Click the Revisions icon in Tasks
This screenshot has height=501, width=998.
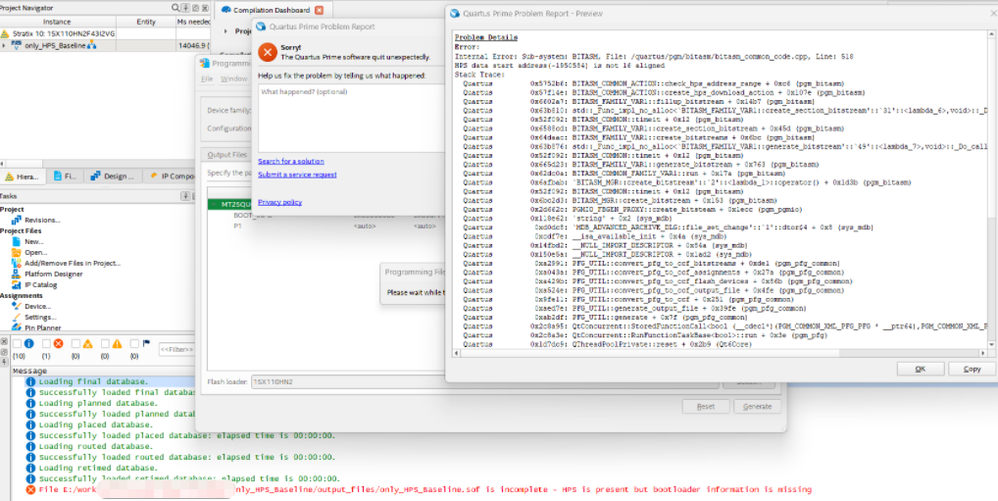point(17,220)
